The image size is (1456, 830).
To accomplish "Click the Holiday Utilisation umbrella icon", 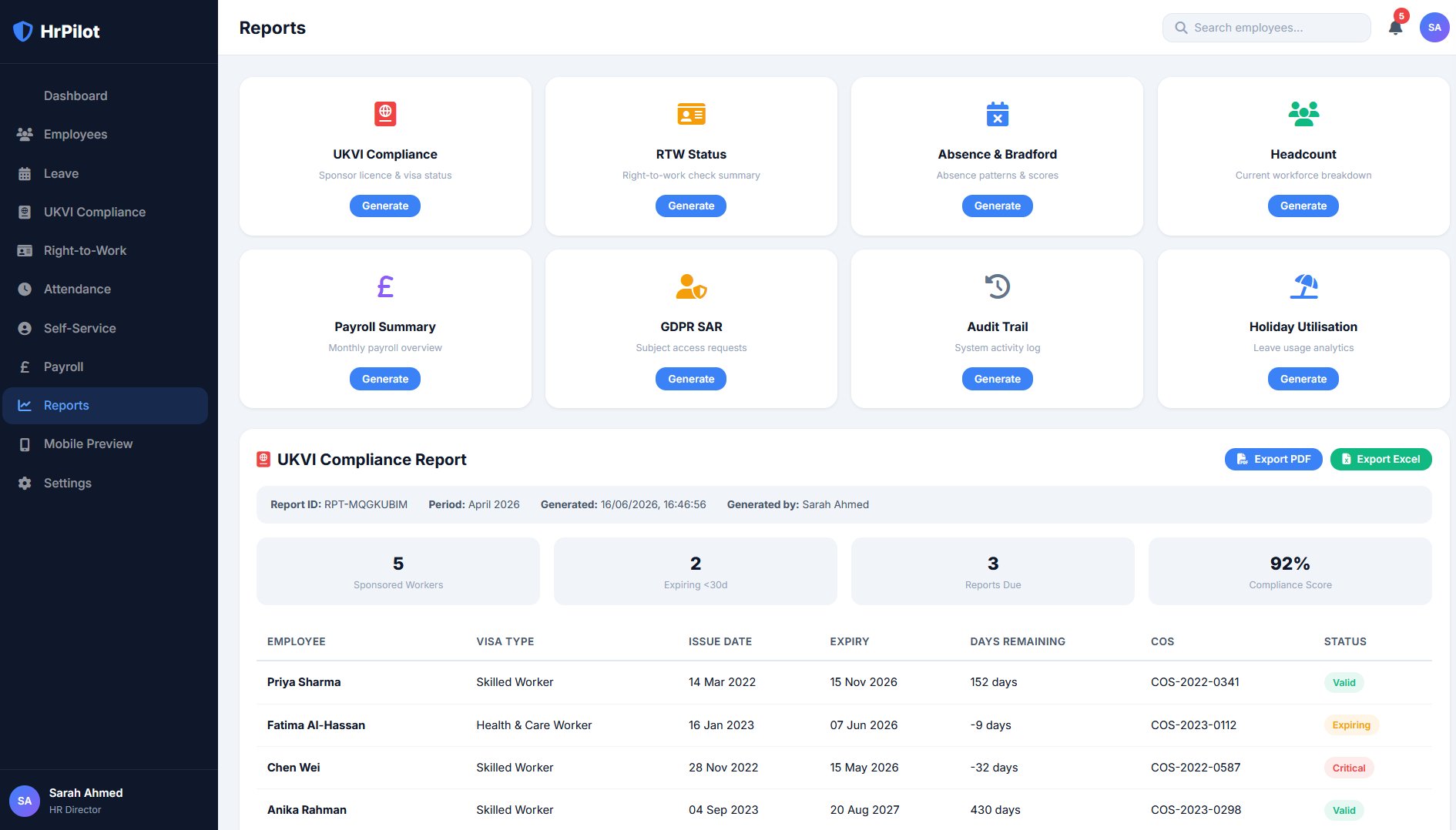I will coord(1303,286).
